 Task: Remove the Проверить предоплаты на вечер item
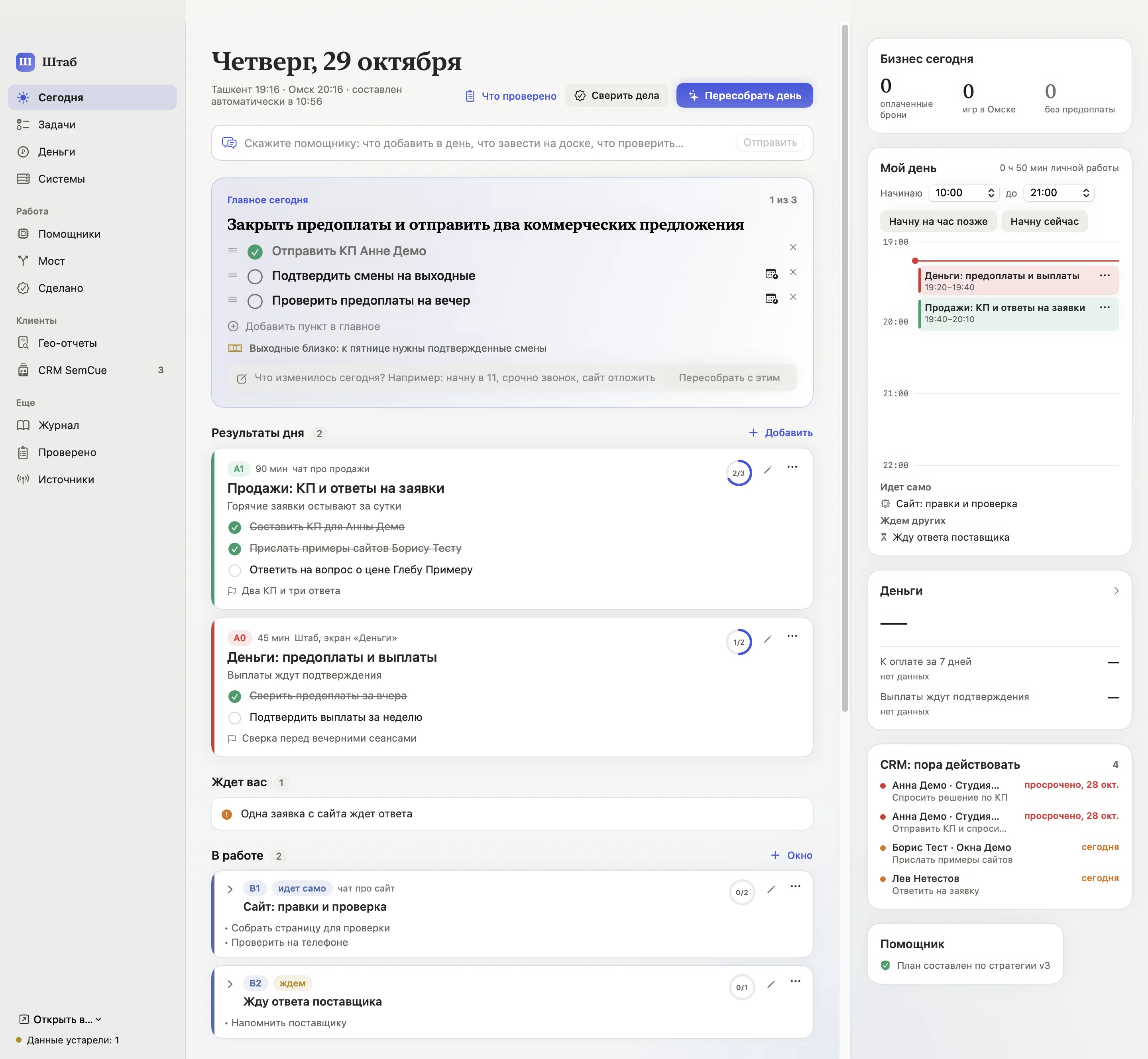[793, 297]
